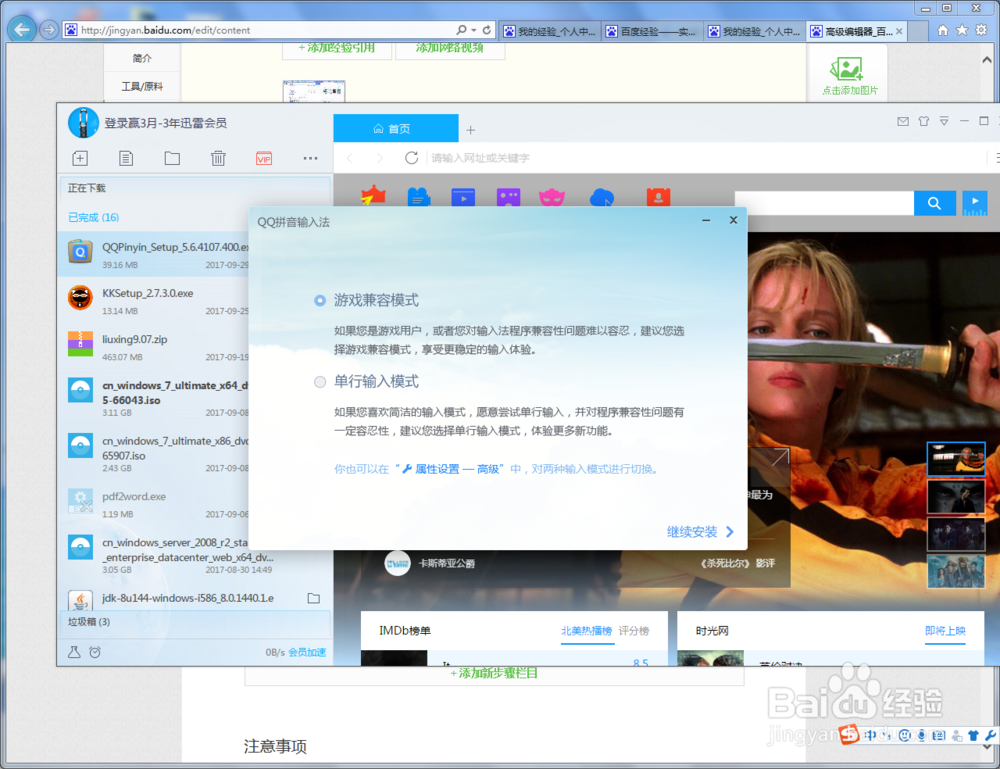Screen dimensions: 1000x769
Task: Click the Sogou input method S logo
Action: point(849,735)
